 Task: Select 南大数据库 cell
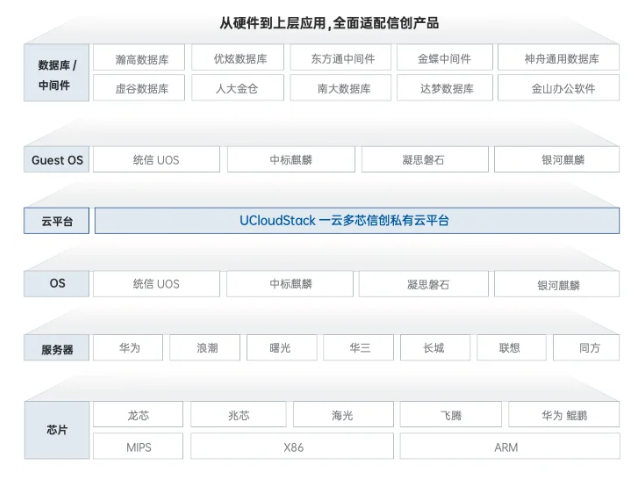(x=340, y=87)
